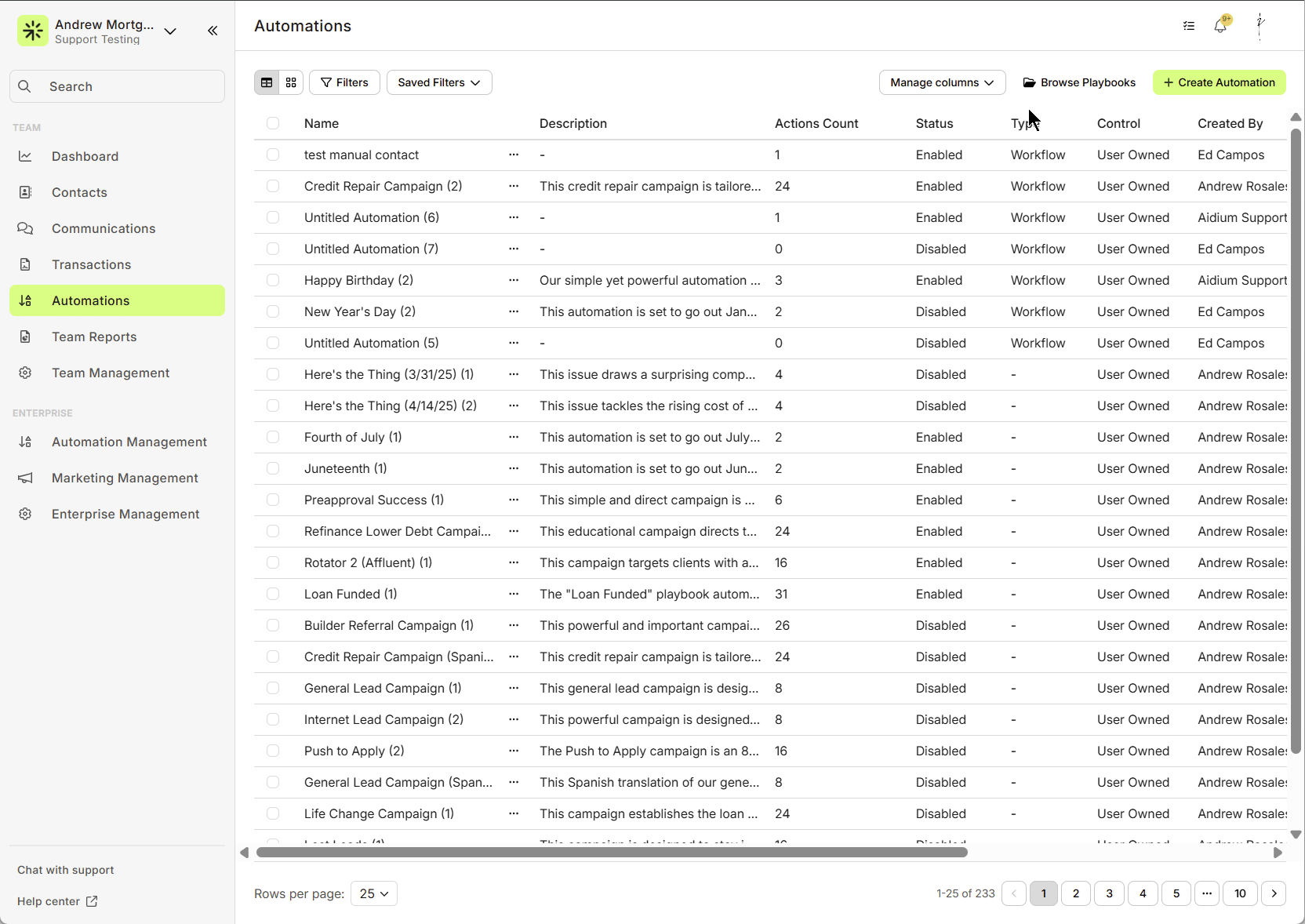This screenshot has height=924, width=1305.
Task: Open Enterprise Management settings
Action: coord(125,514)
